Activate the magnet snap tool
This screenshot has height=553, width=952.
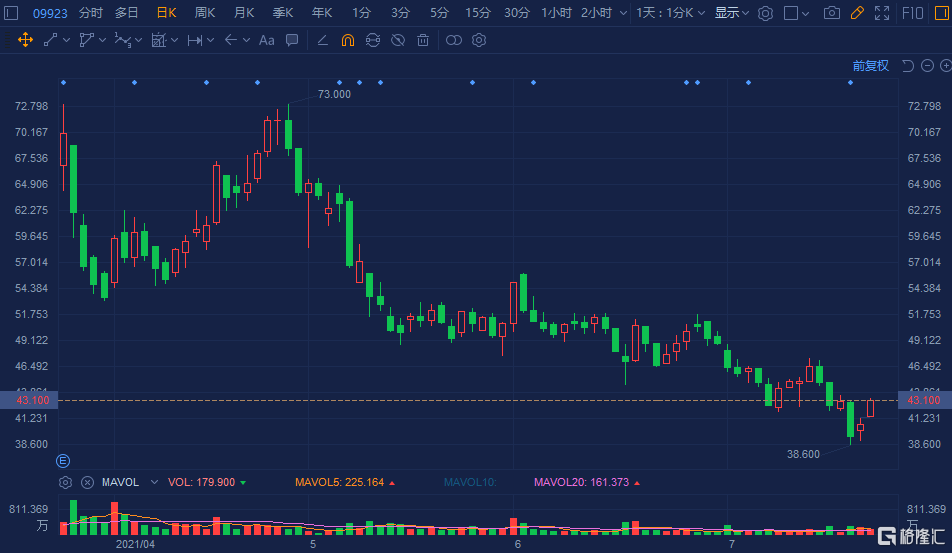pos(348,40)
